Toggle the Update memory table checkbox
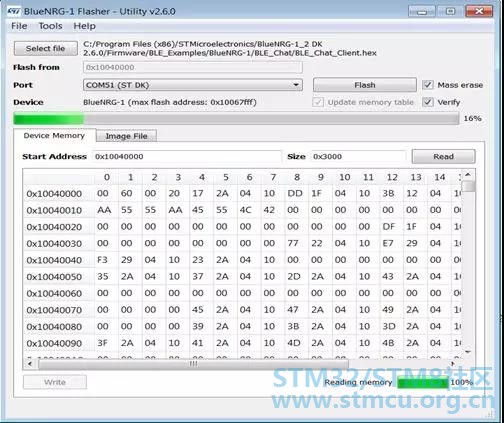504x423 pixels. (318, 102)
